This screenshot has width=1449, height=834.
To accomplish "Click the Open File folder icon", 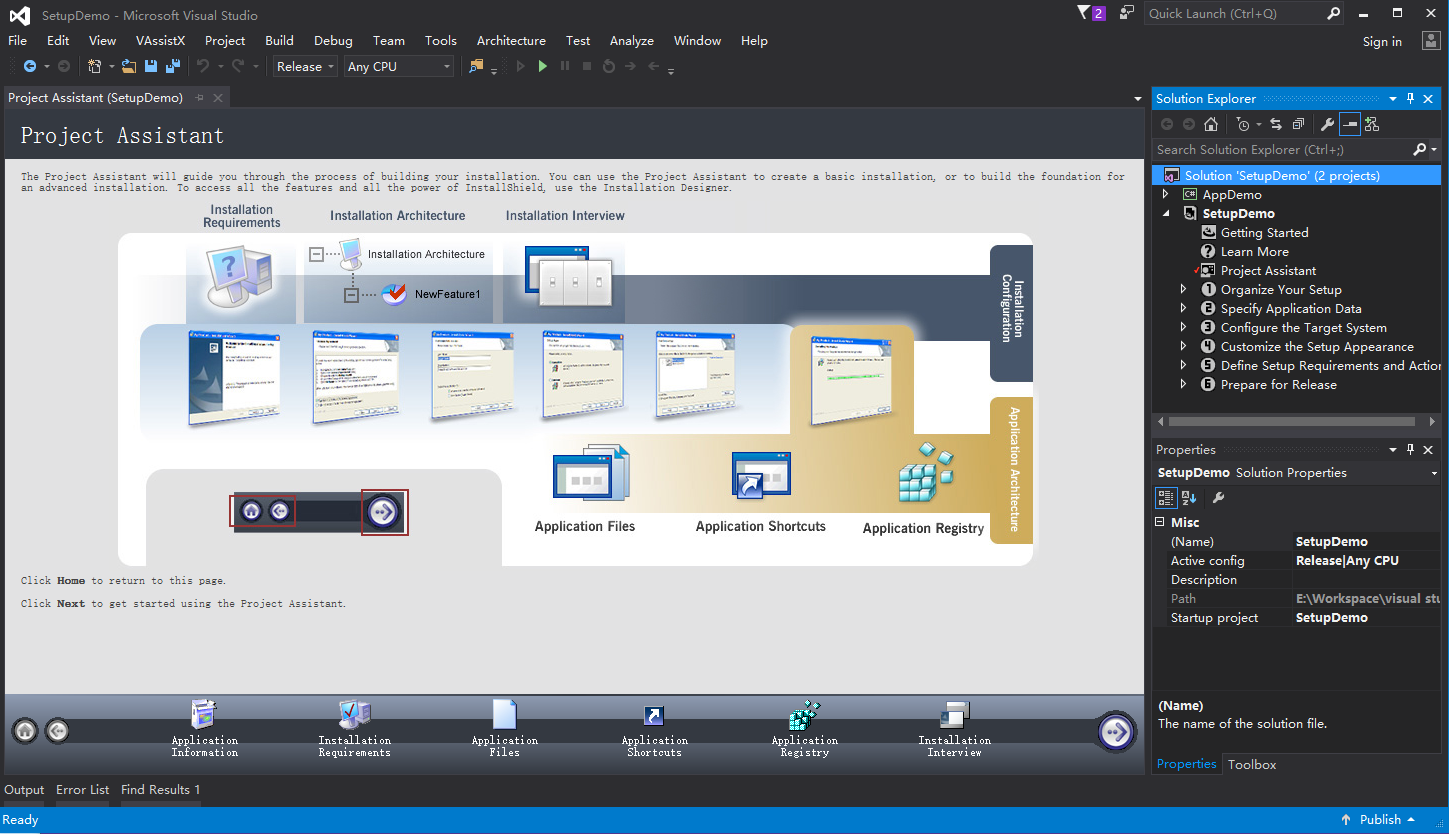I will 129,66.
